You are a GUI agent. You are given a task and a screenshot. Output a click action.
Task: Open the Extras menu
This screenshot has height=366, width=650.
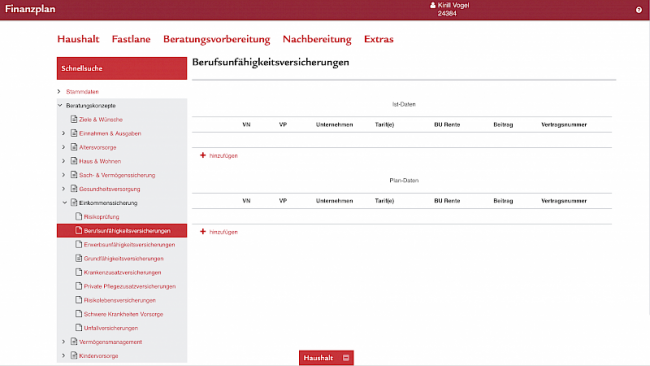coord(378,39)
